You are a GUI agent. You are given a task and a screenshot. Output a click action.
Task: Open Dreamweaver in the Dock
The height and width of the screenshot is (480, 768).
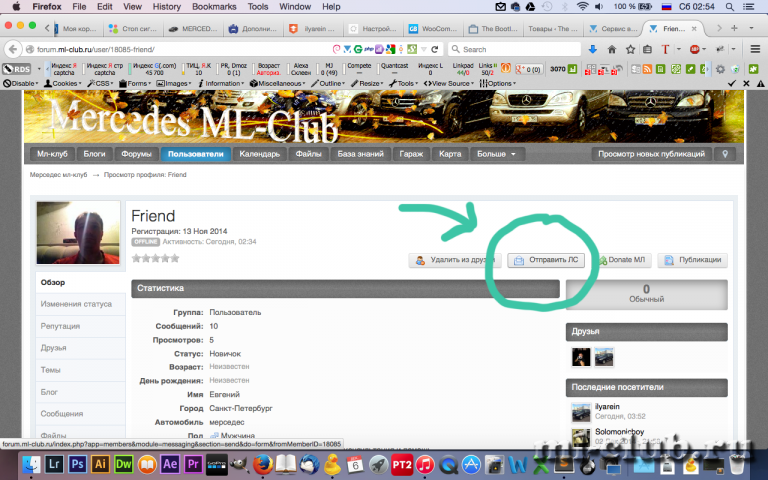tap(123, 464)
